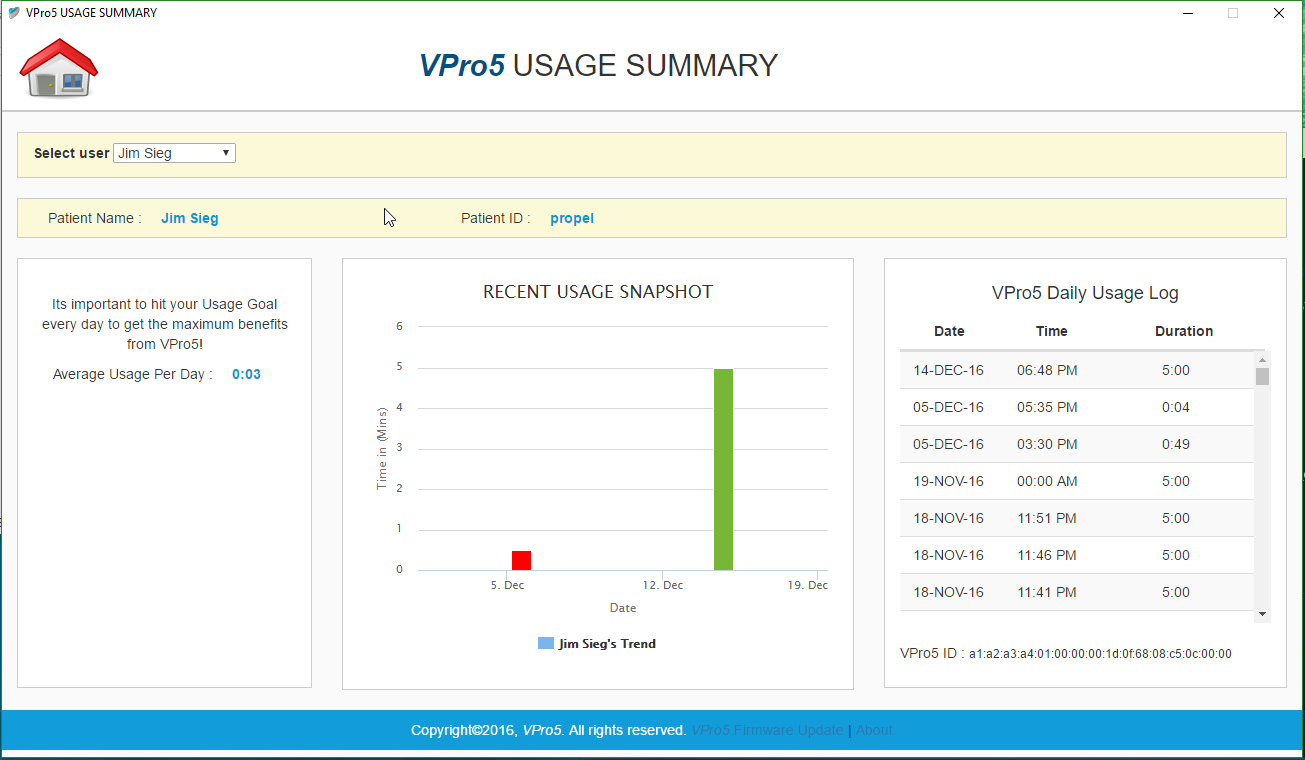Click the red bar in usage chart
This screenshot has width=1305, height=760.
[521, 560]
